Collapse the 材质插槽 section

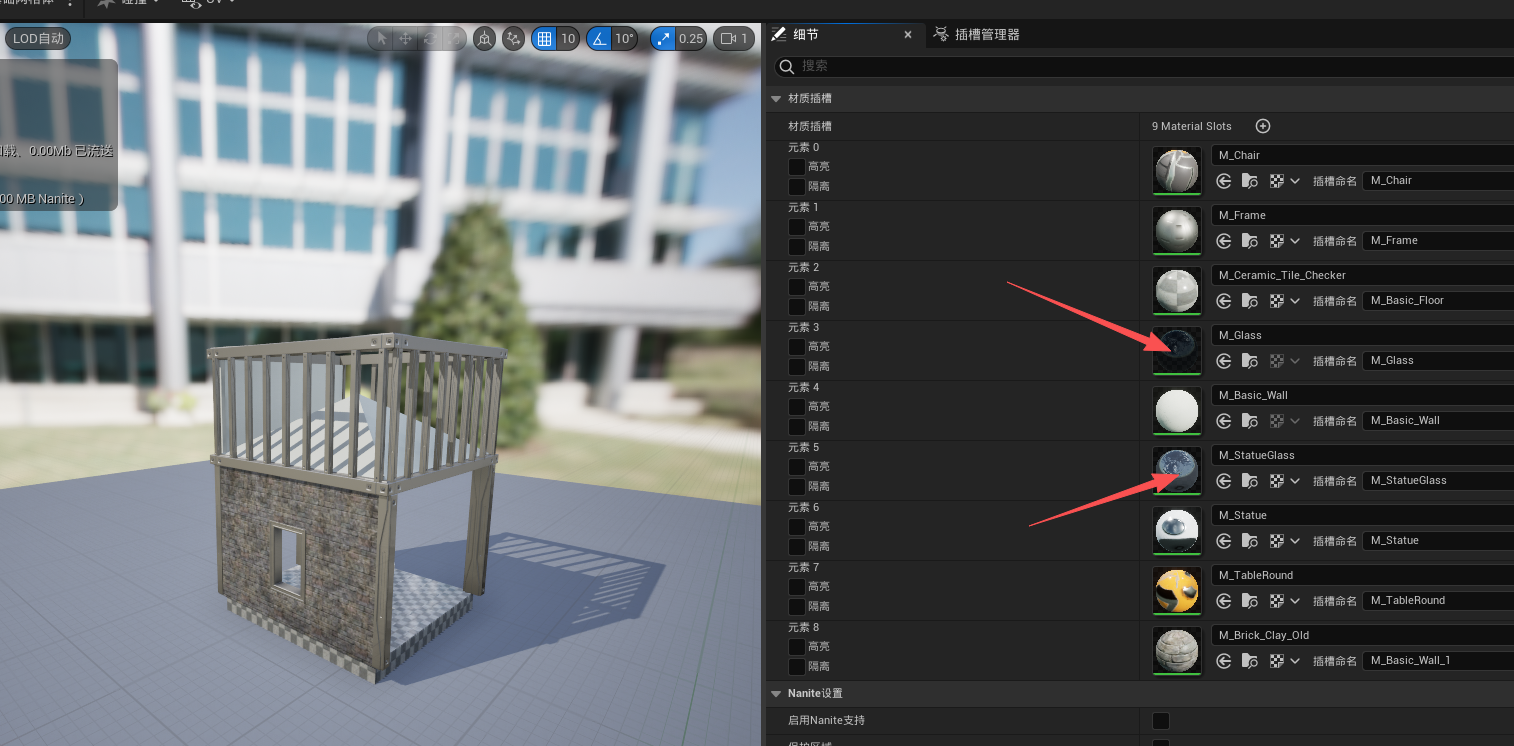tap(776, 99)
